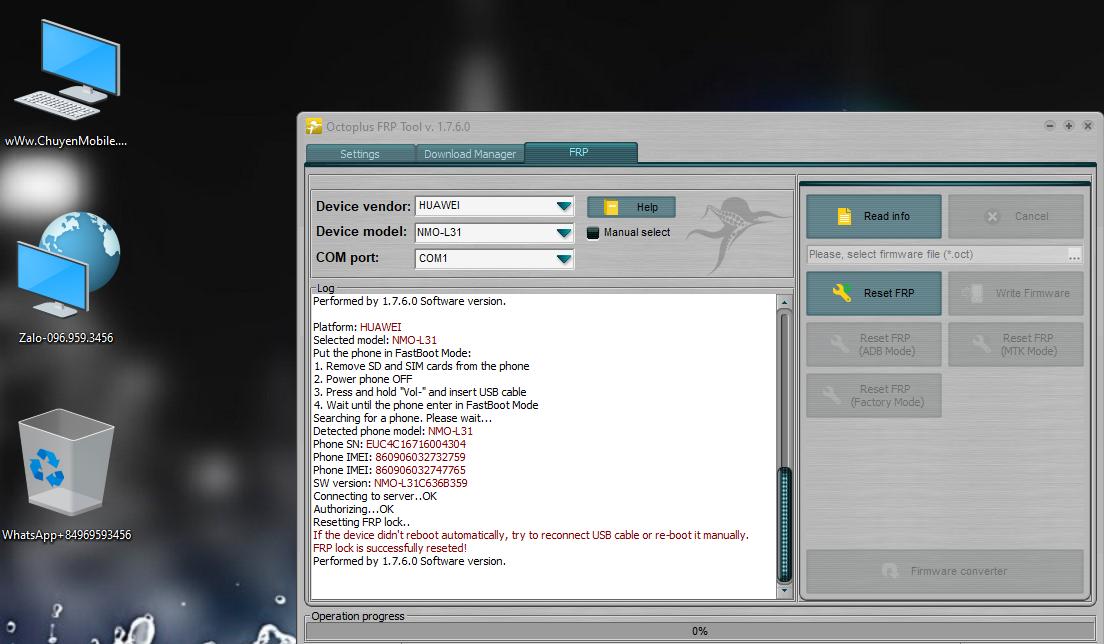Screen dimensions: 1104x644
Task: Click the 'Detected phone model: NMO-L31' line
Action: click(393, 431)
